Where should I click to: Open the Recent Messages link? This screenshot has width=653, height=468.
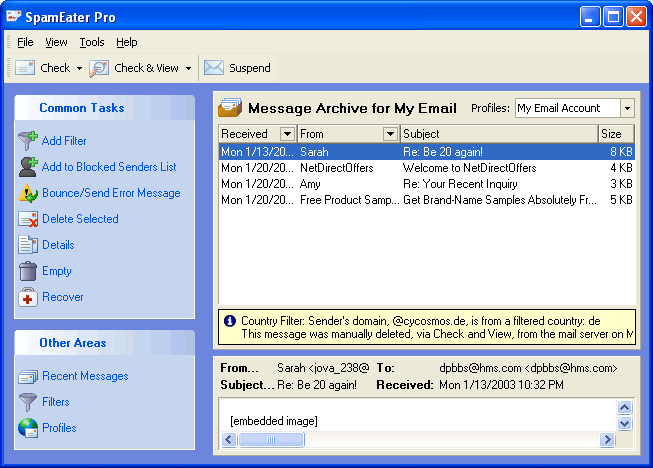(x=85, y=376)
